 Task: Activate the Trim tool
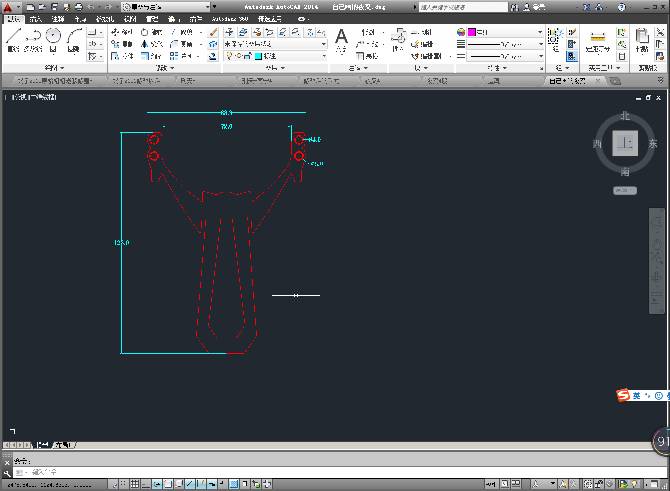183,32
